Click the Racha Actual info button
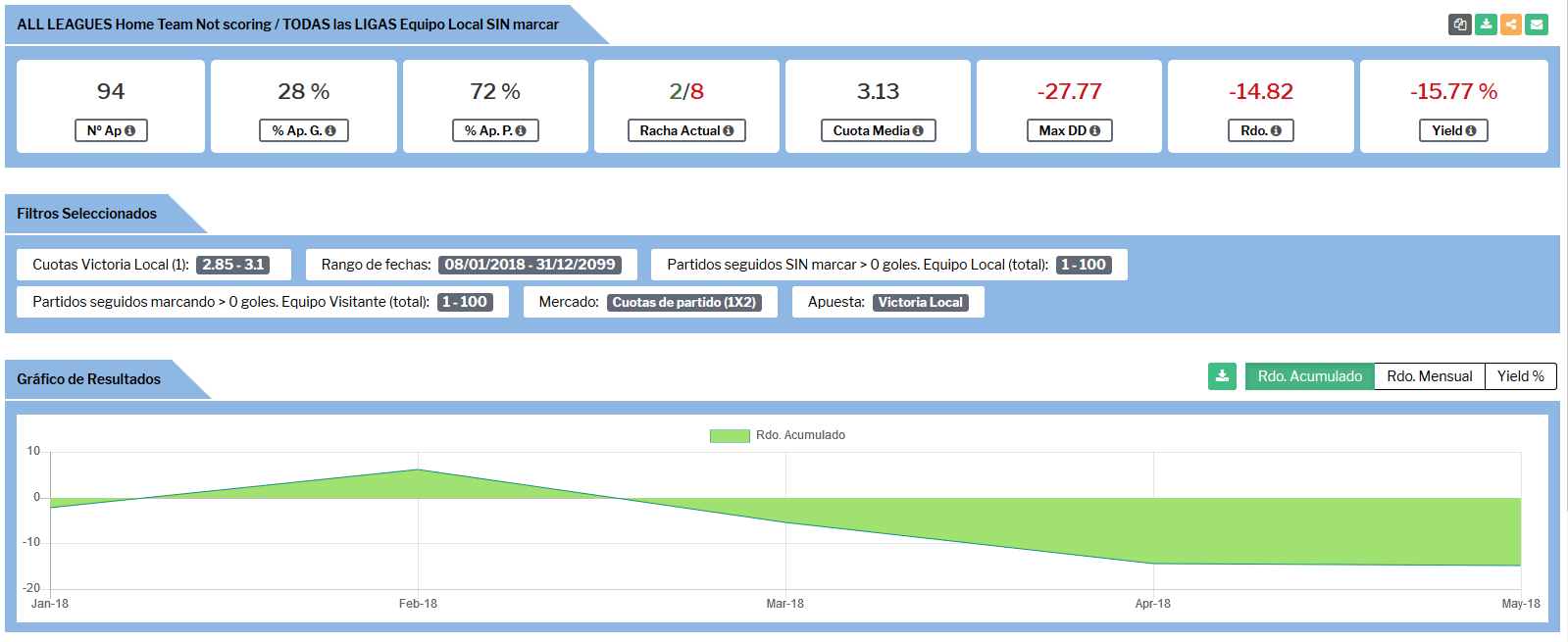The image size is (1568, 642). tap(686, 130)
